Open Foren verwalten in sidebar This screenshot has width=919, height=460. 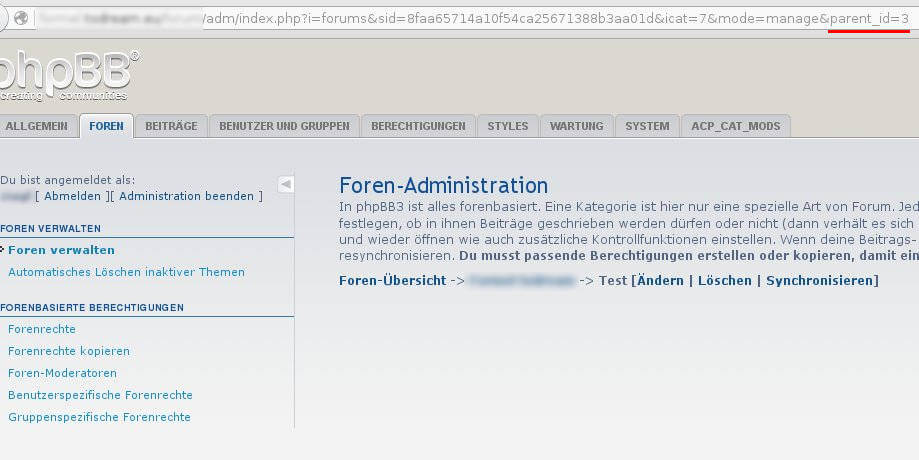(61, 250)
